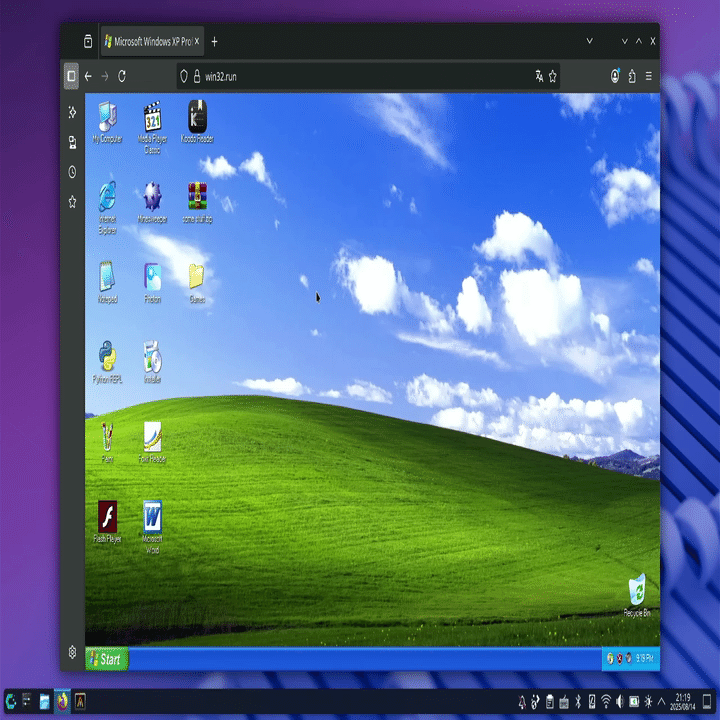
Task: Open the clipboard icon in the system tray
Action: [549, 702]
